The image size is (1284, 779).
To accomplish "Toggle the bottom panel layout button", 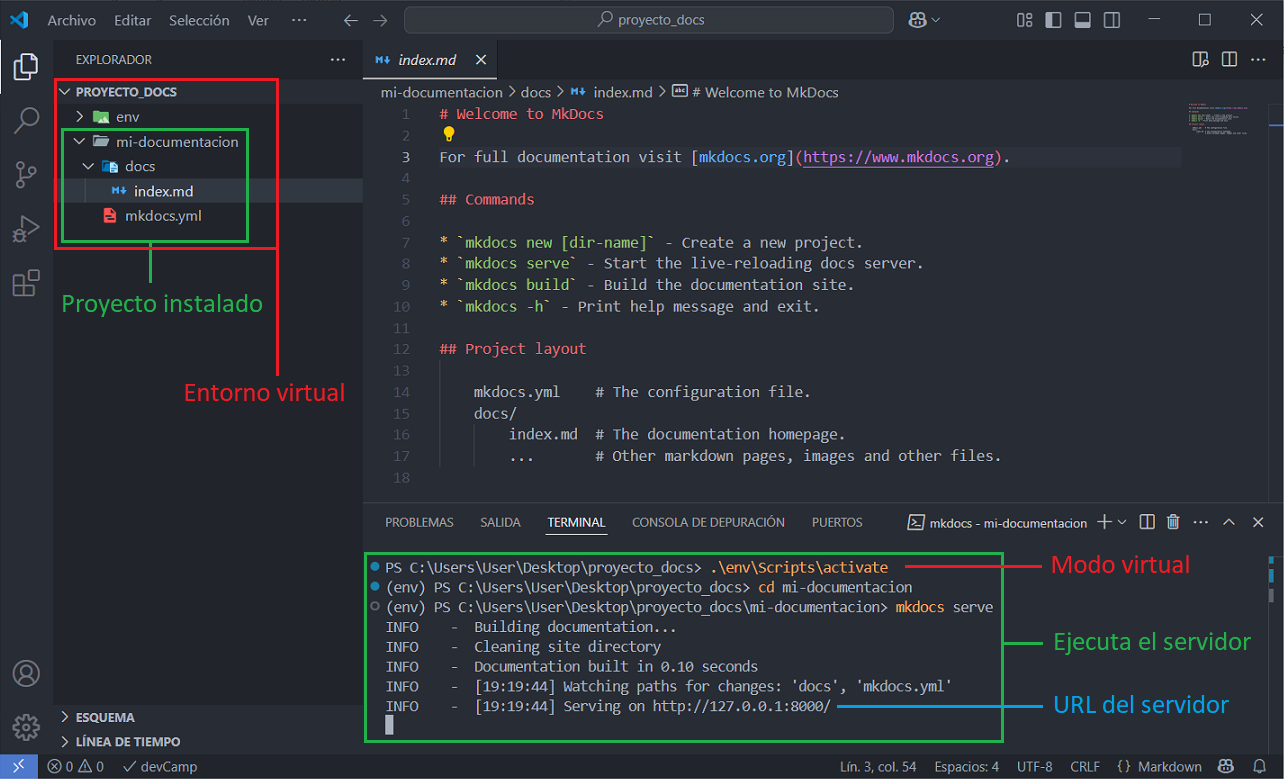I will point(1081,20).
